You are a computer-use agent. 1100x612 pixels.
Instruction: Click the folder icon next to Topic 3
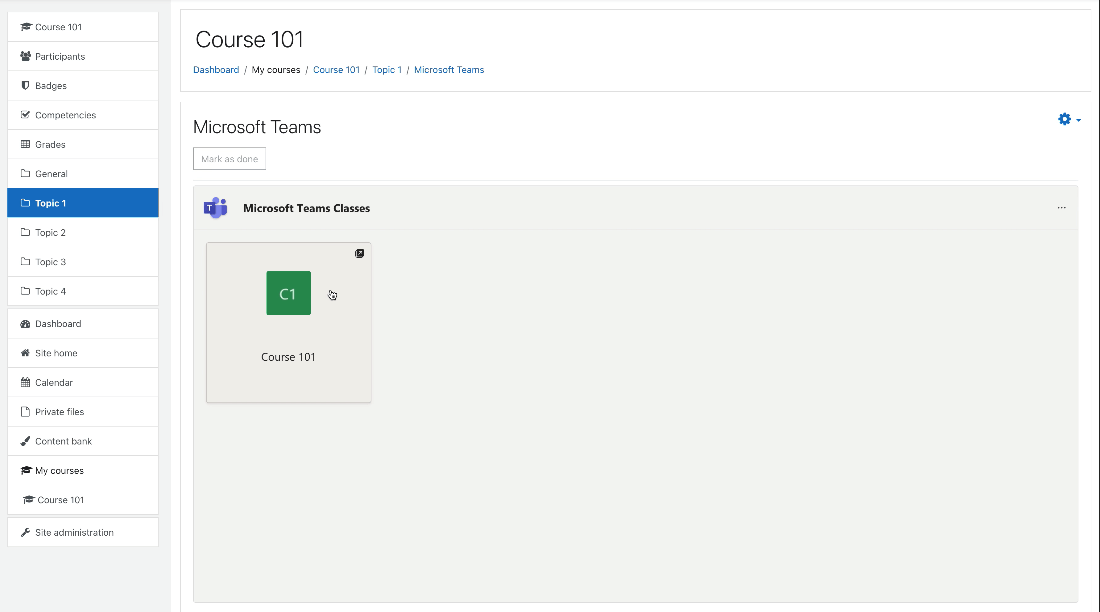[25, 262]
